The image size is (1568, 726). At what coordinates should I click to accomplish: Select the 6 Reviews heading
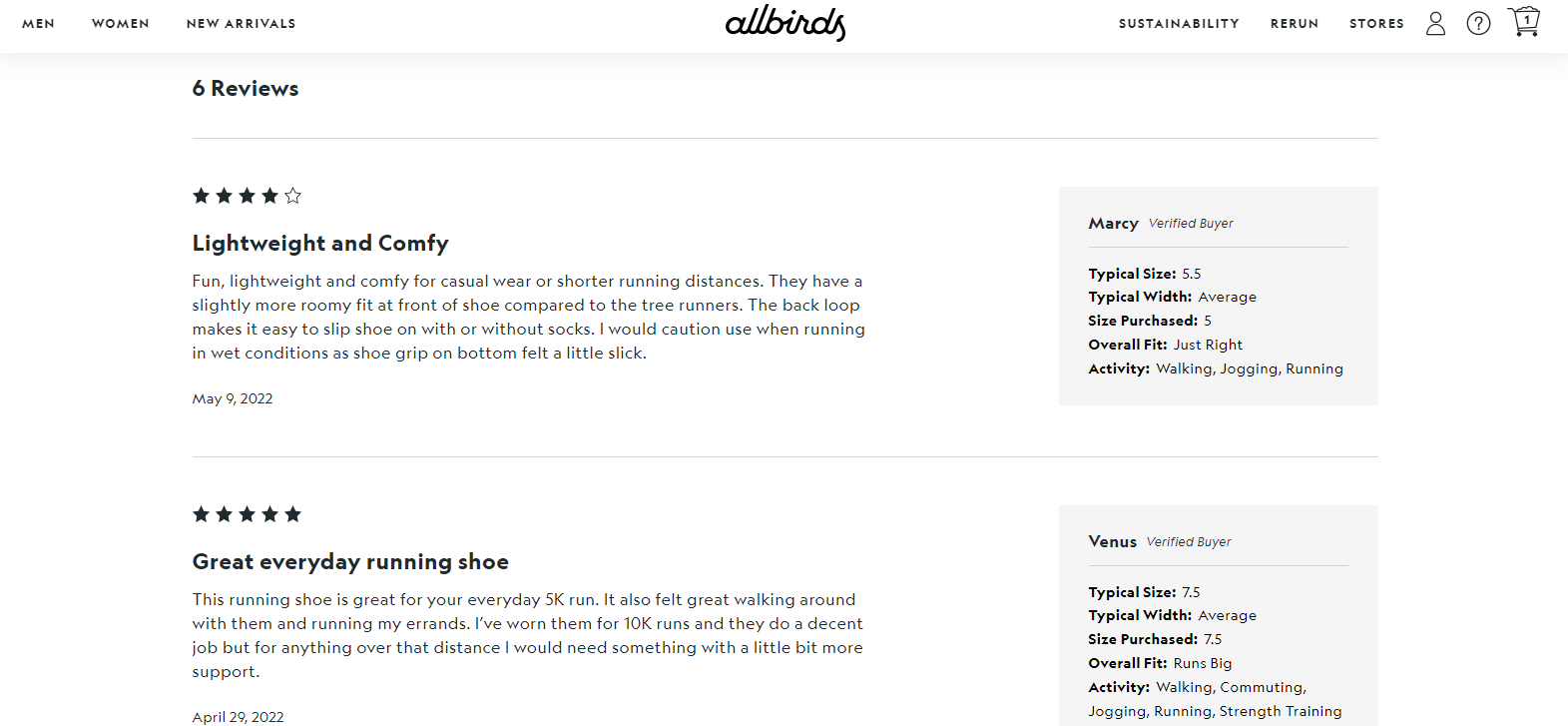[x=245, y=88]
